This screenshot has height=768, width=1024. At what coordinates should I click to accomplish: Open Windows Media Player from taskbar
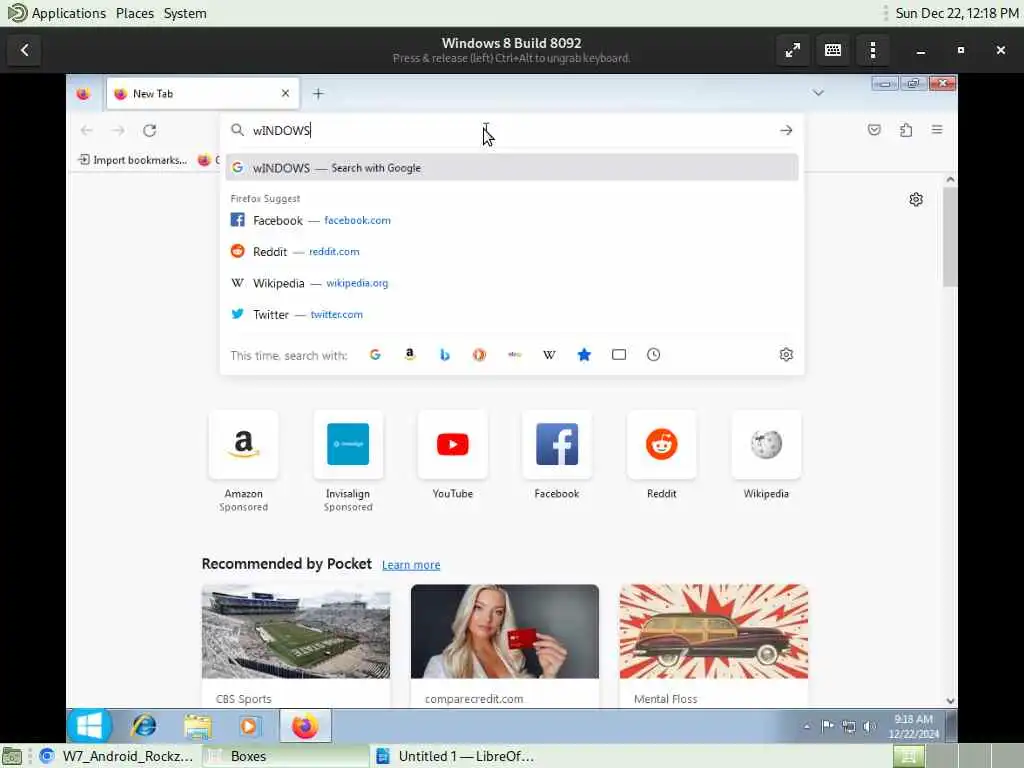tap(249, 726)
